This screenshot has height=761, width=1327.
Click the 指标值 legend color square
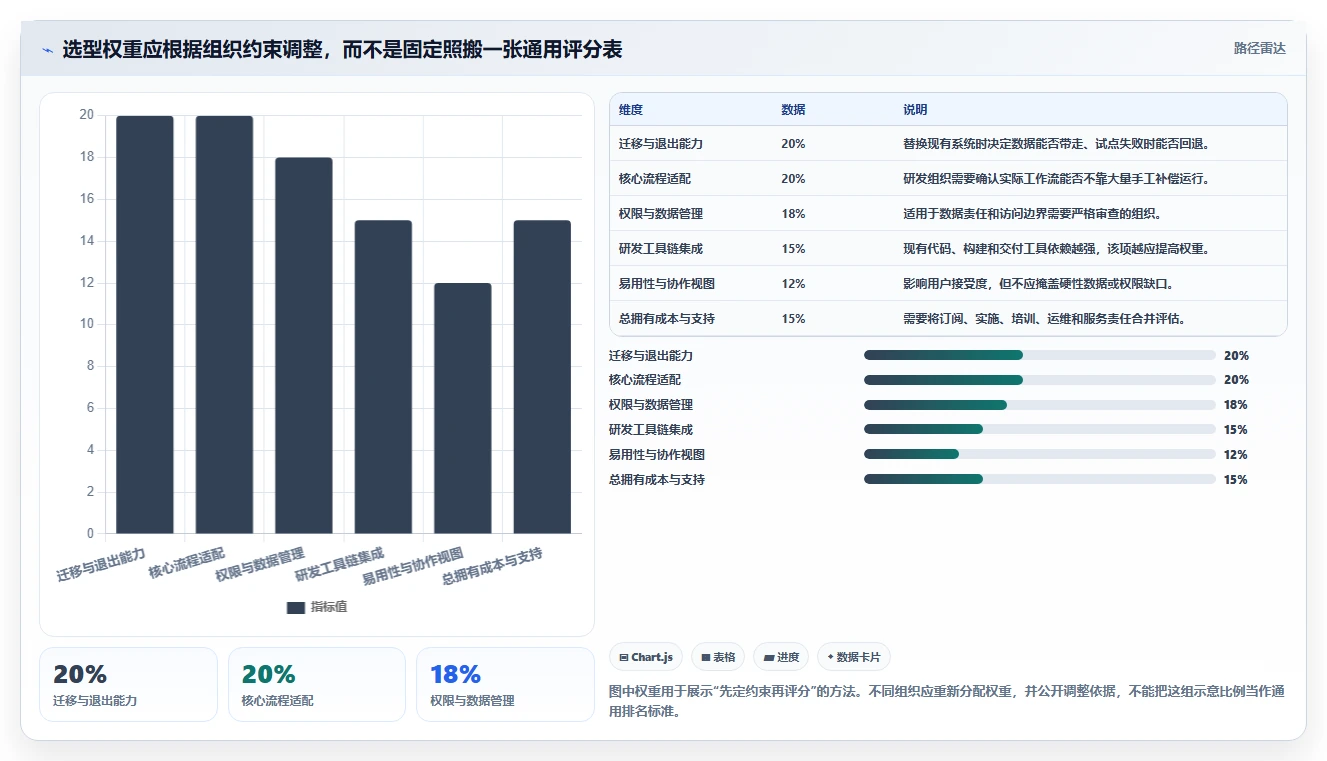click(295, 607)
